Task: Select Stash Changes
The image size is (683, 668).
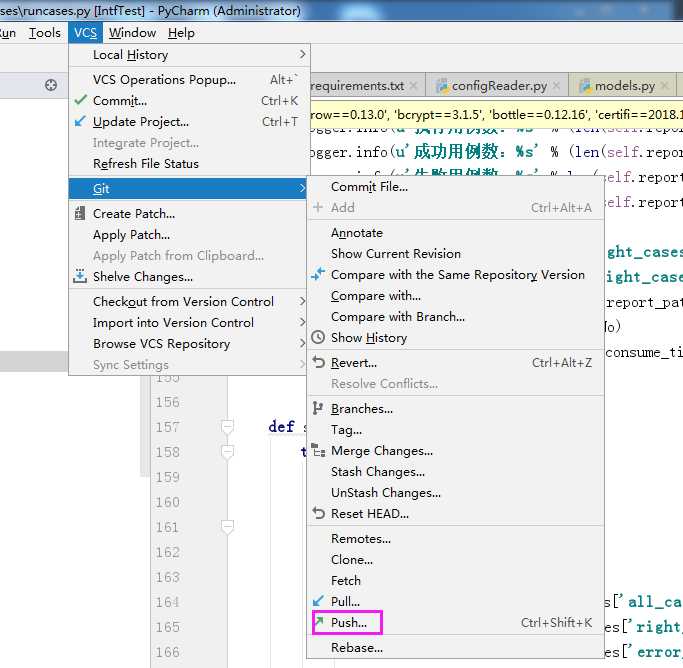Action: [456, 472]
